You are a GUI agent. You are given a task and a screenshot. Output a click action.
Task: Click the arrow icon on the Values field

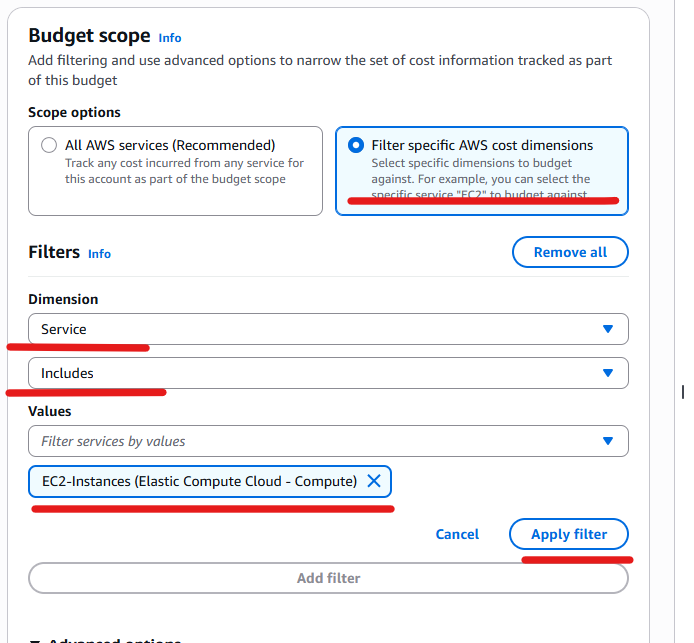(x=608, y=441)
